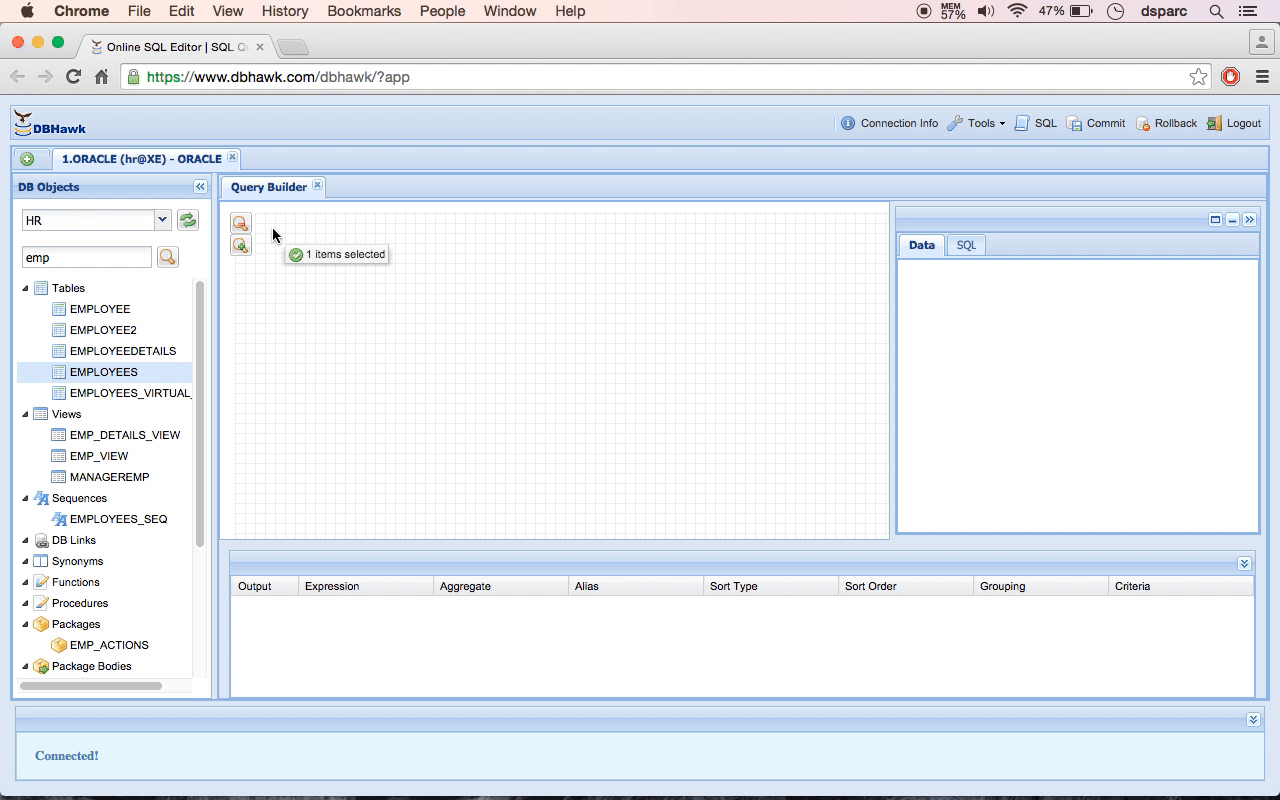Select the zoom out tool in Query Builder
This screenshot has height=800, width=1280.
(240, 223)
